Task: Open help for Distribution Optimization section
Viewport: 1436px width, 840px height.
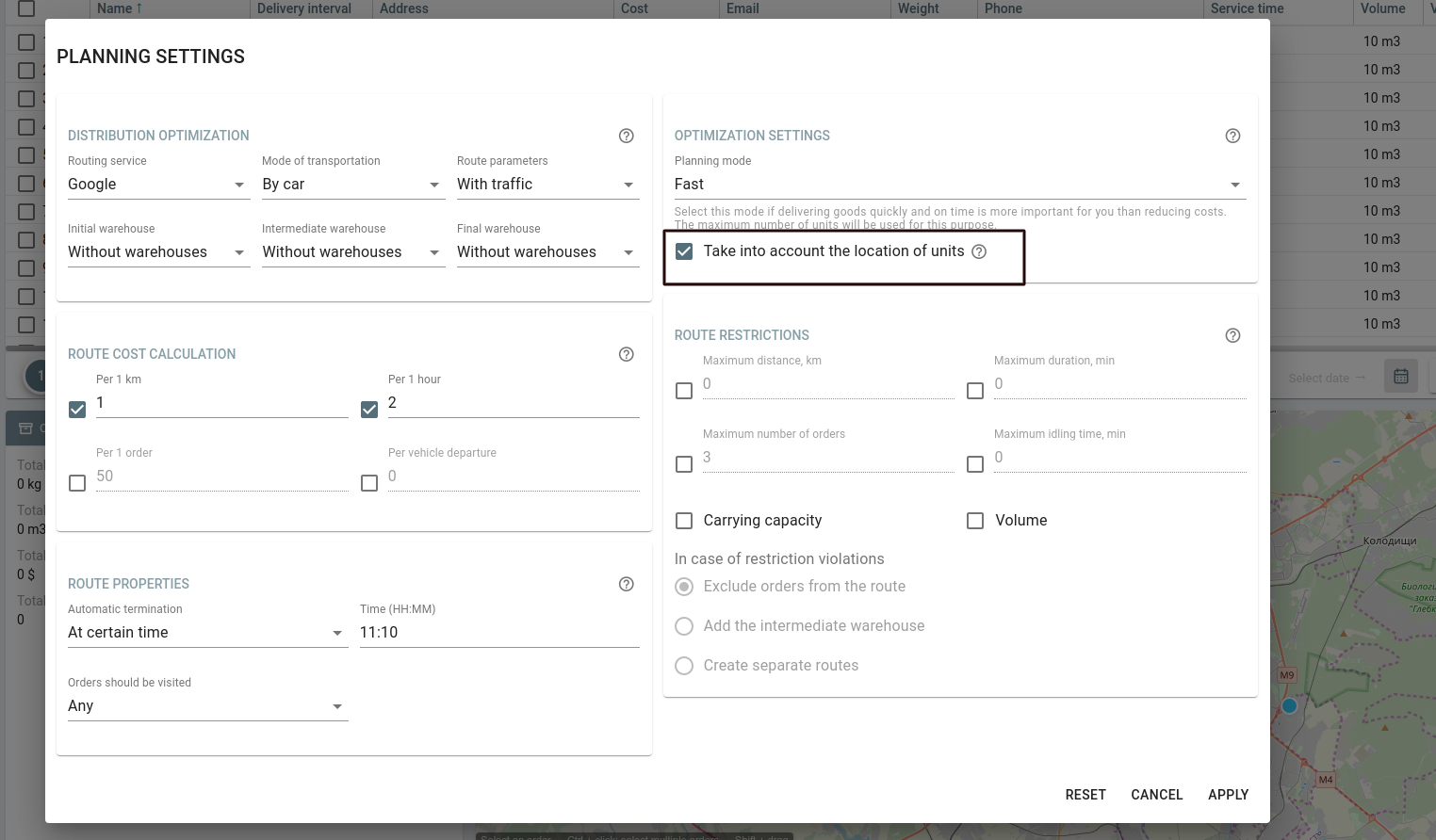Action: tap(626, 136)
